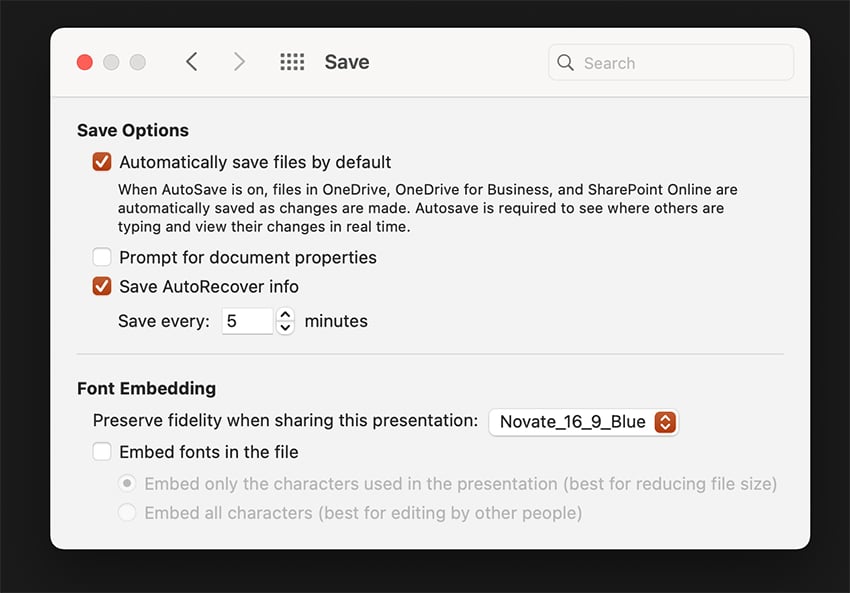
Task: Increase the AutoRecover minutes with up arrow
Action: click(285, 315)
